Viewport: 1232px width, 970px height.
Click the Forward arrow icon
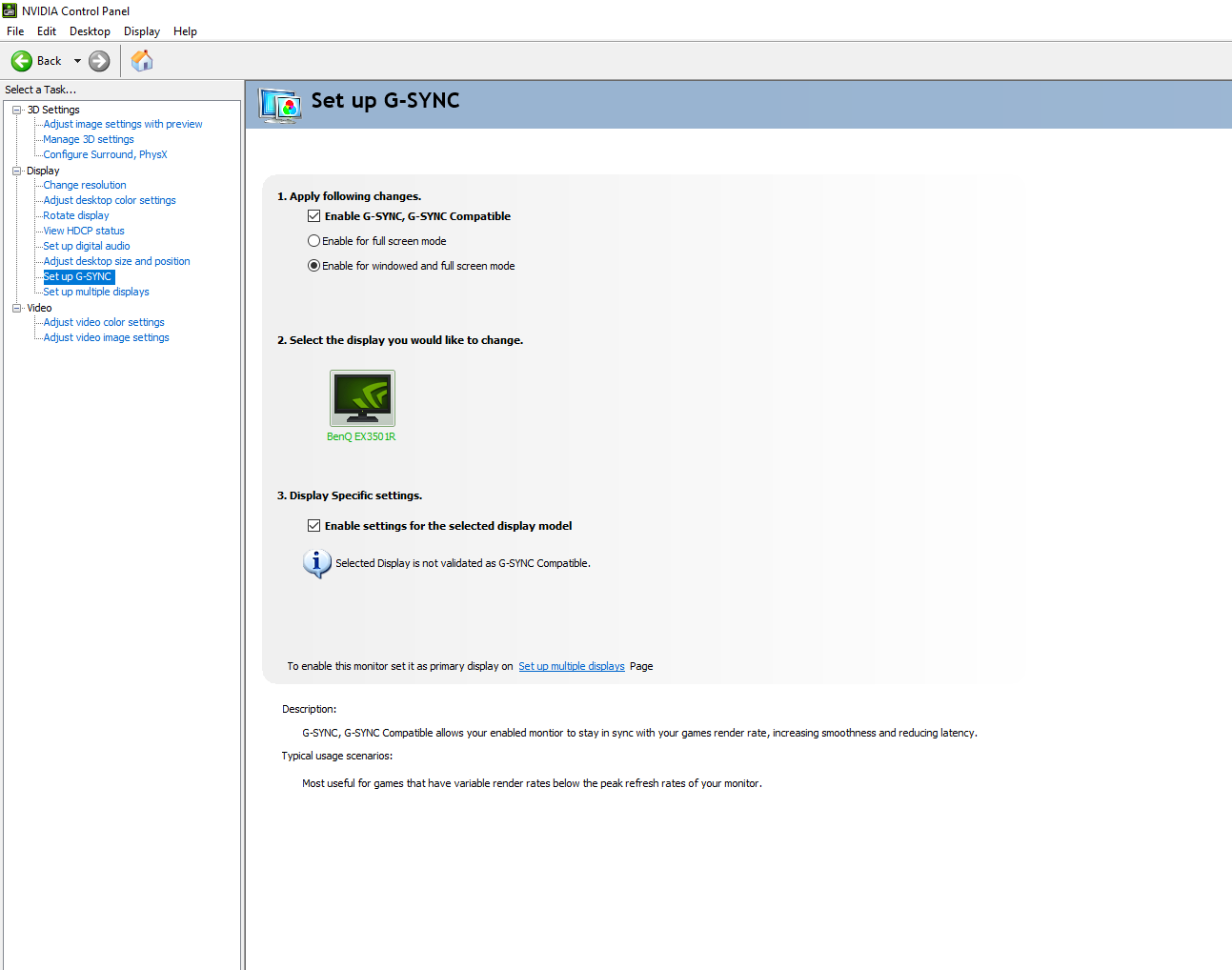(x=99, y=61)
